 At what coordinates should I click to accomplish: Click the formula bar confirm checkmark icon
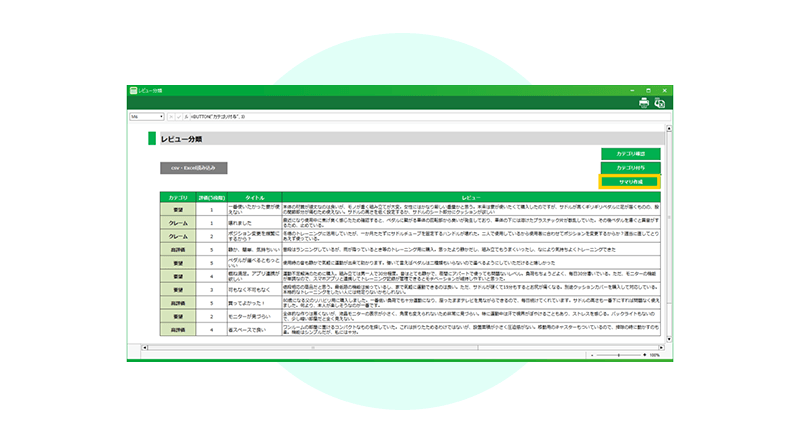pyautogui.click(x=179, y=117)
